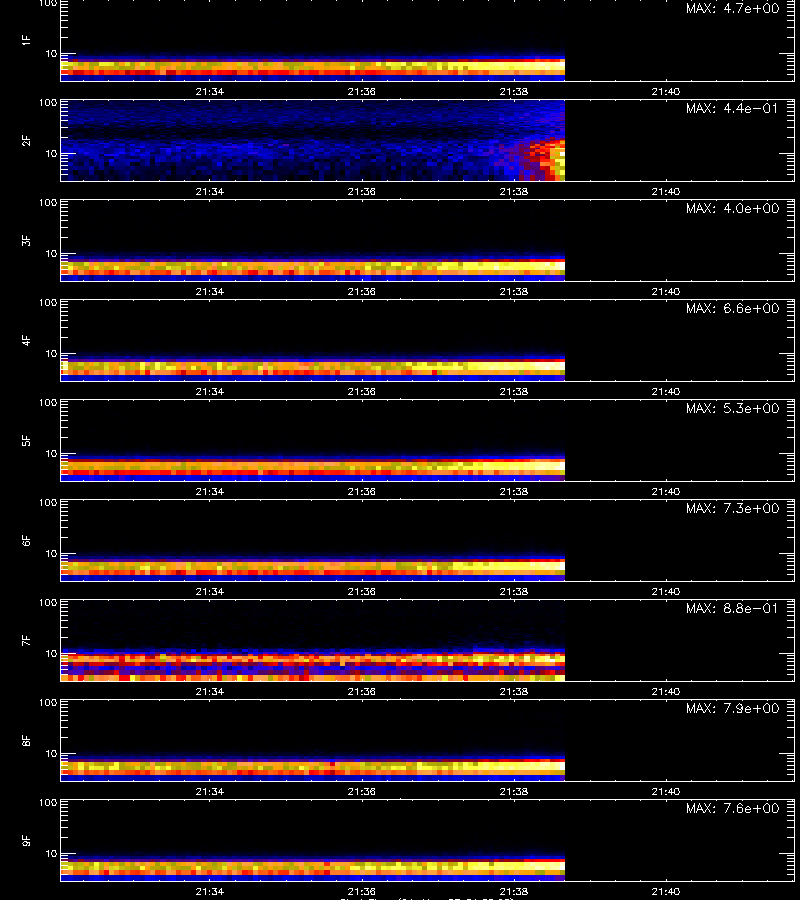Viewport: 800px width, 900px height.
Task: Click the 4F panel axis label
Action: click(x=26, y=340)
